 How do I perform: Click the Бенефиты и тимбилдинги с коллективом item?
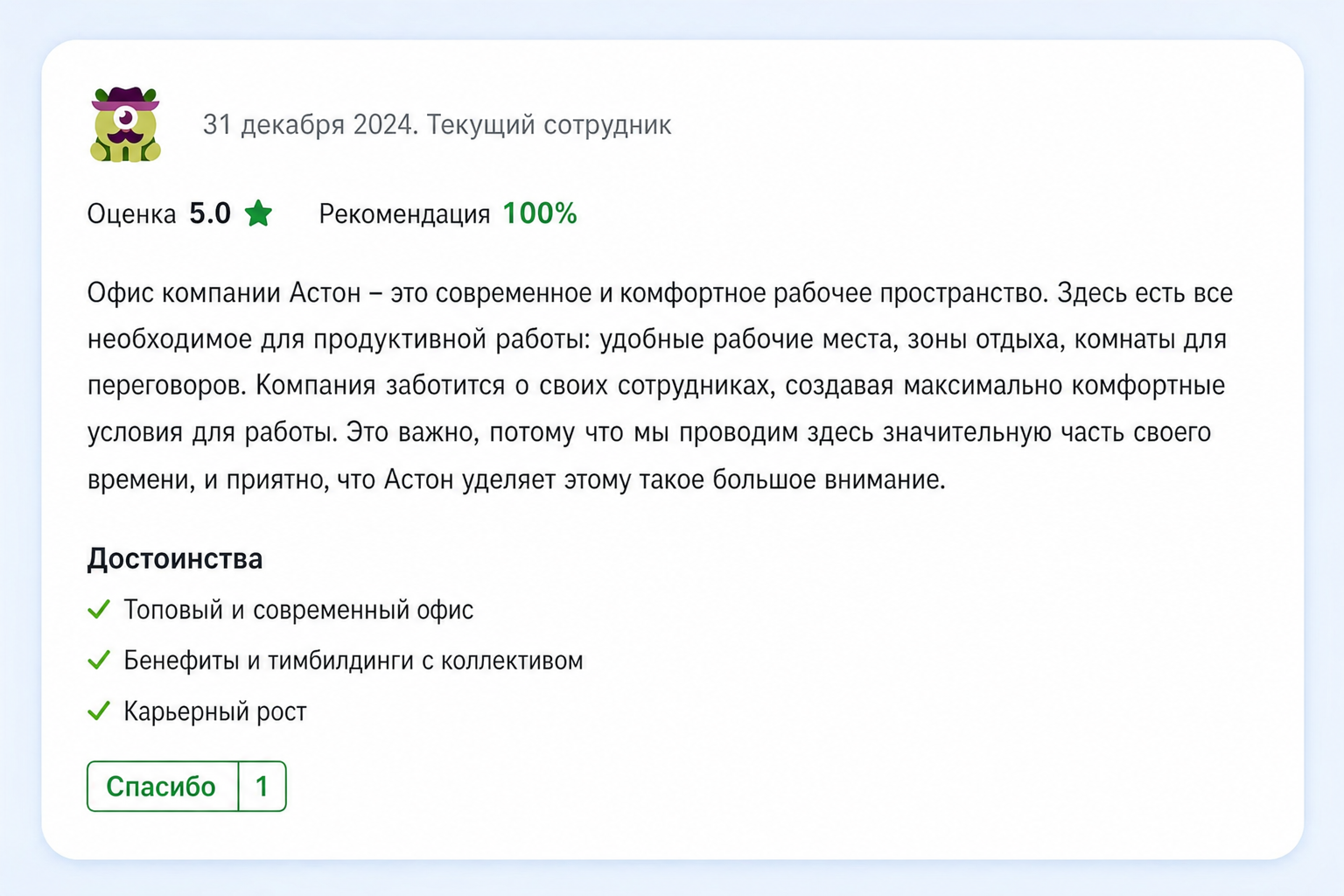(353, 661)
